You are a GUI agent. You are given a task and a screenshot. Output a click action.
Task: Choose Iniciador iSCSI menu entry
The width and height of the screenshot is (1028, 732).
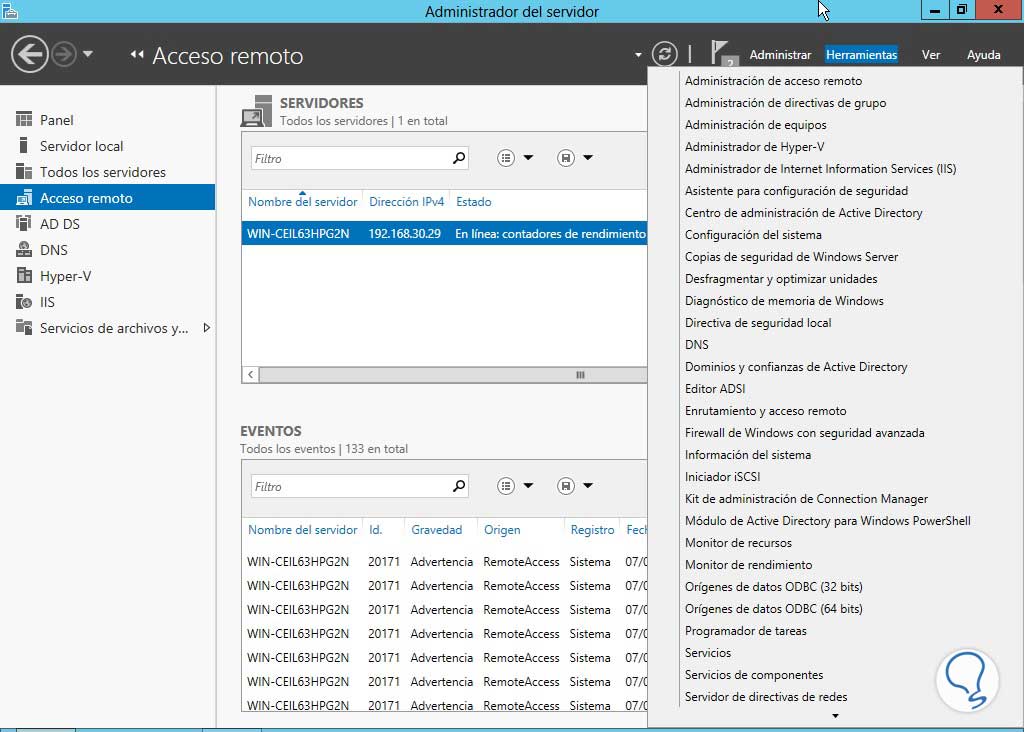(722, 476)
